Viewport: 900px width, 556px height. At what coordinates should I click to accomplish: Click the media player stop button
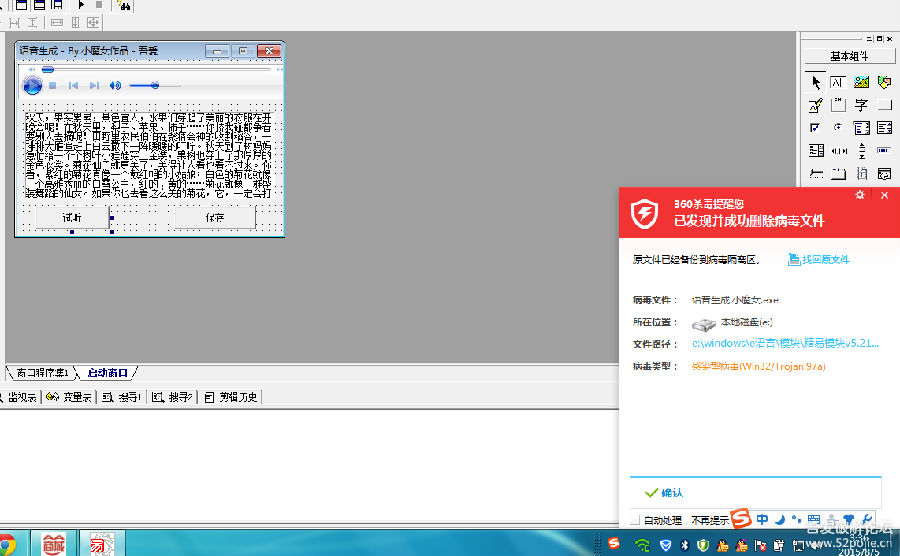click(53, 86)
